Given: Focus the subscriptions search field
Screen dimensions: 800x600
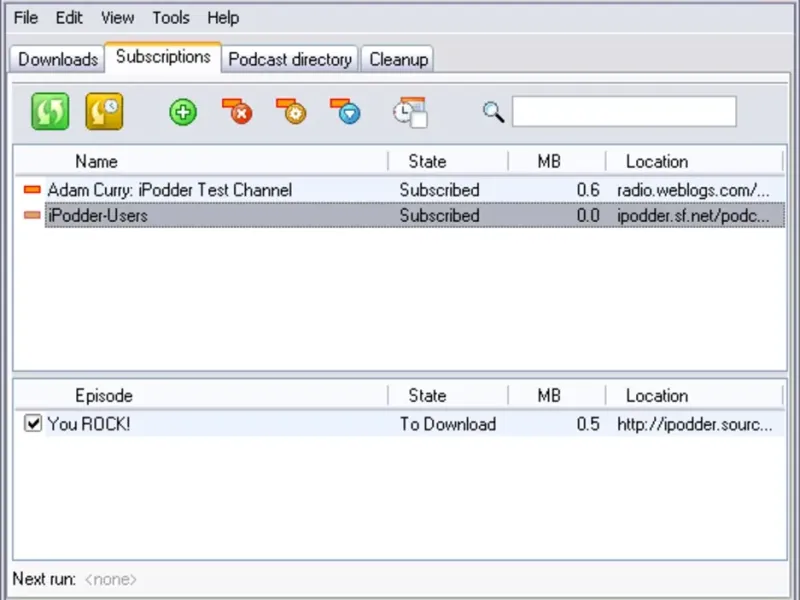Looking at the screenshot, I should pyautogui.click(x=624, y=111).
